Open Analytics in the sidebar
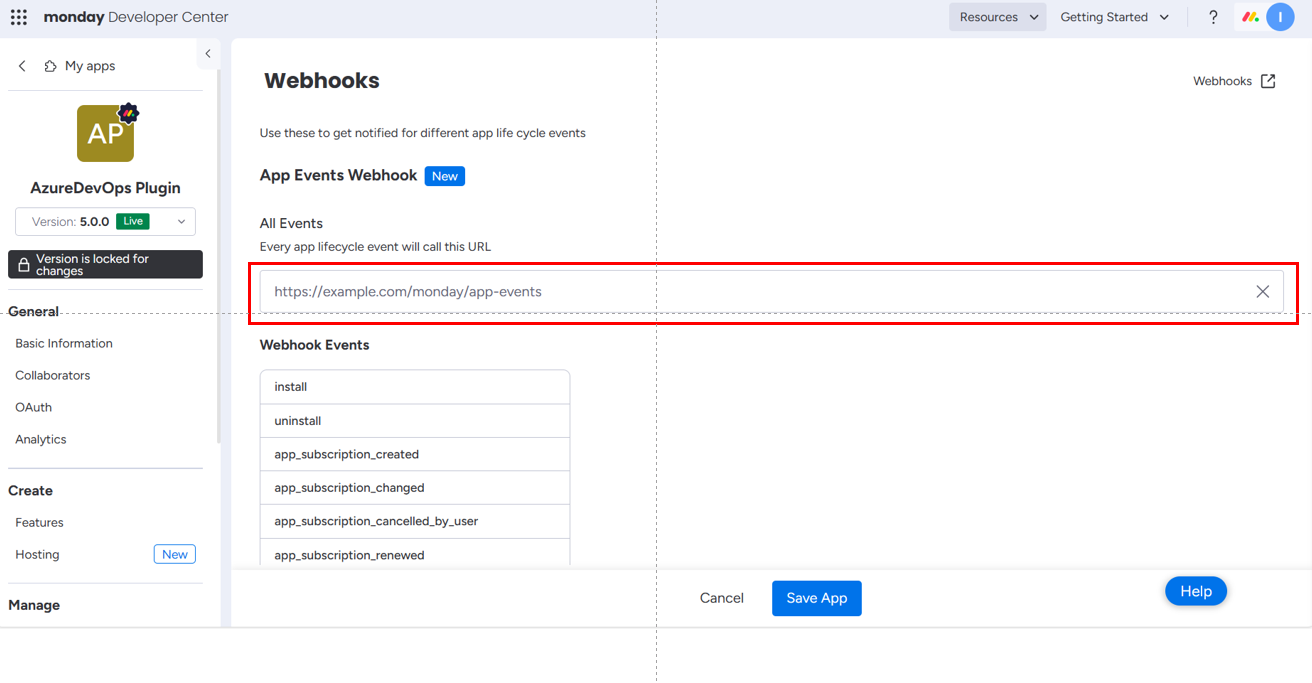 [41, 439]
